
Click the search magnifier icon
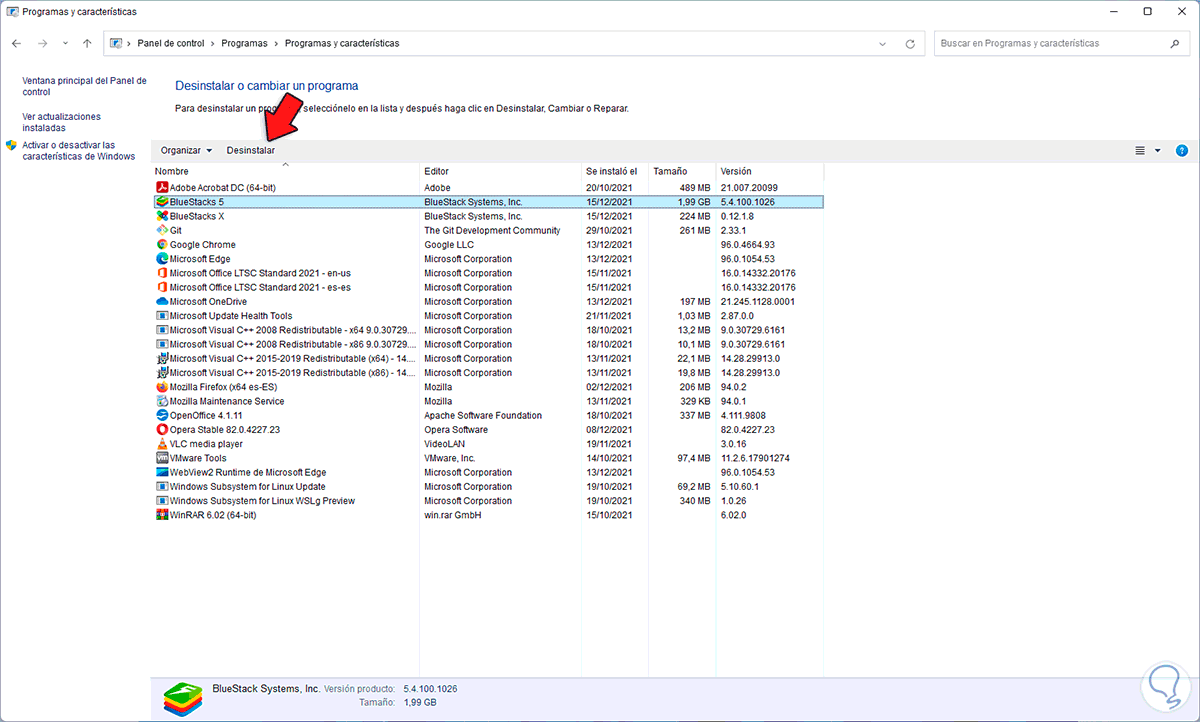click(x=1175, y=44)
